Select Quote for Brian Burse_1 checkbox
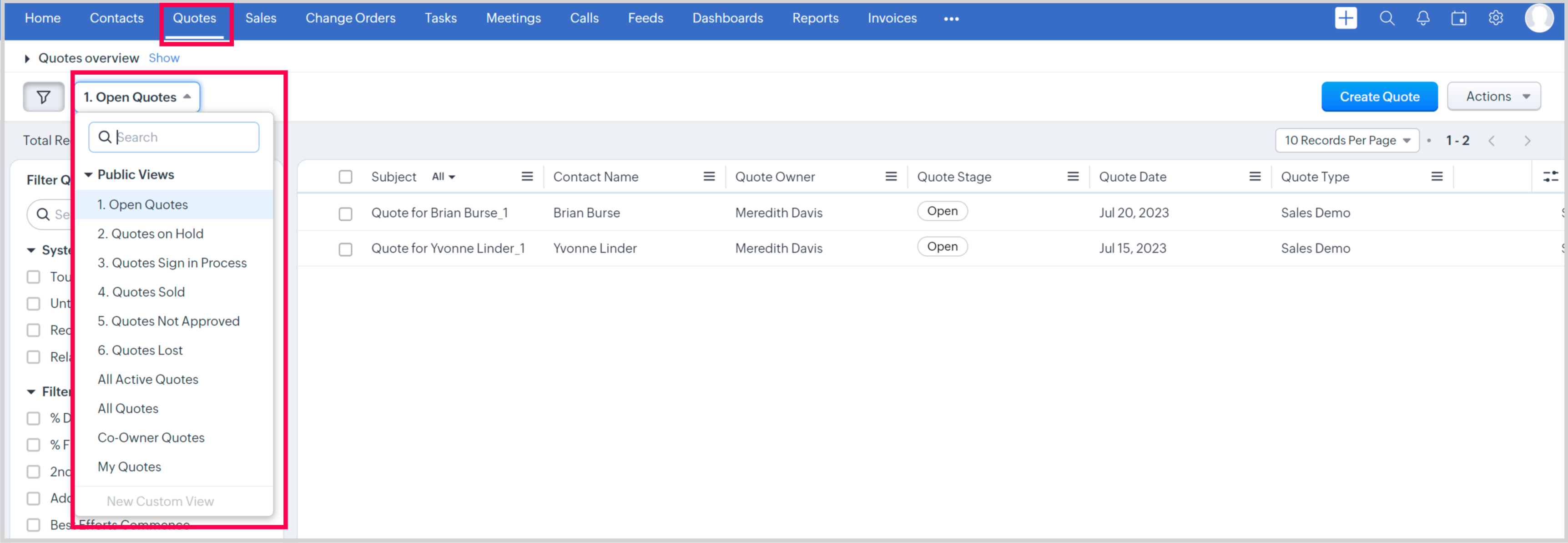This screenshot has width=1568, height=543. click(345, 213)
